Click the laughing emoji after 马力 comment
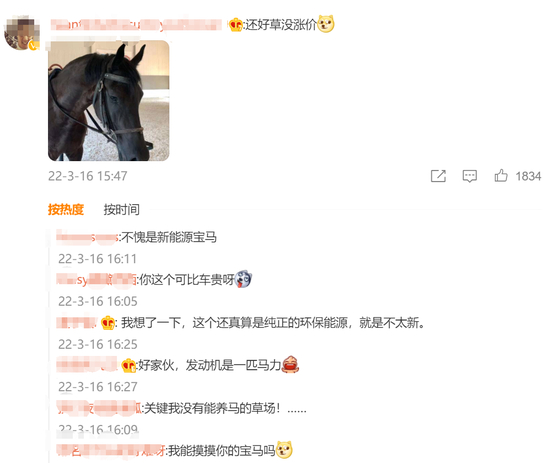Viewport: 550px width, 463px height. pos(290,364)
